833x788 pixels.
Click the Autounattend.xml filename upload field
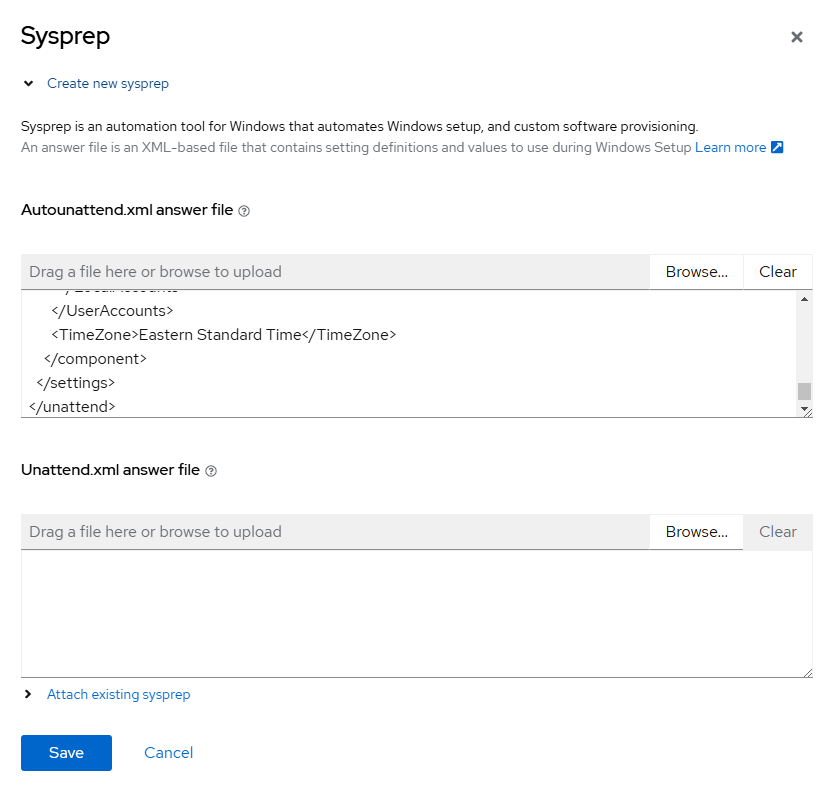335,272
